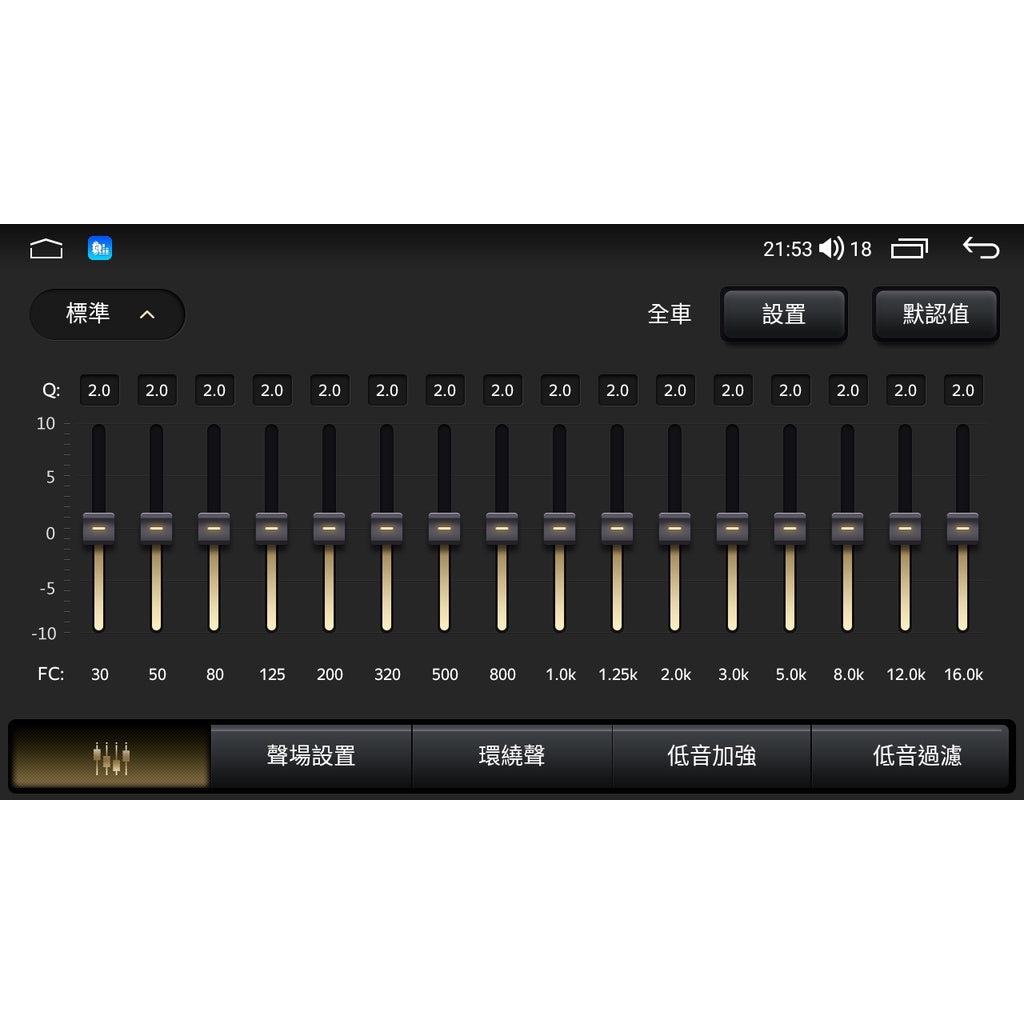The image size is (1024, 1024).
Task: Click the chevron arrow beside 標準
Action: [147, 315]
